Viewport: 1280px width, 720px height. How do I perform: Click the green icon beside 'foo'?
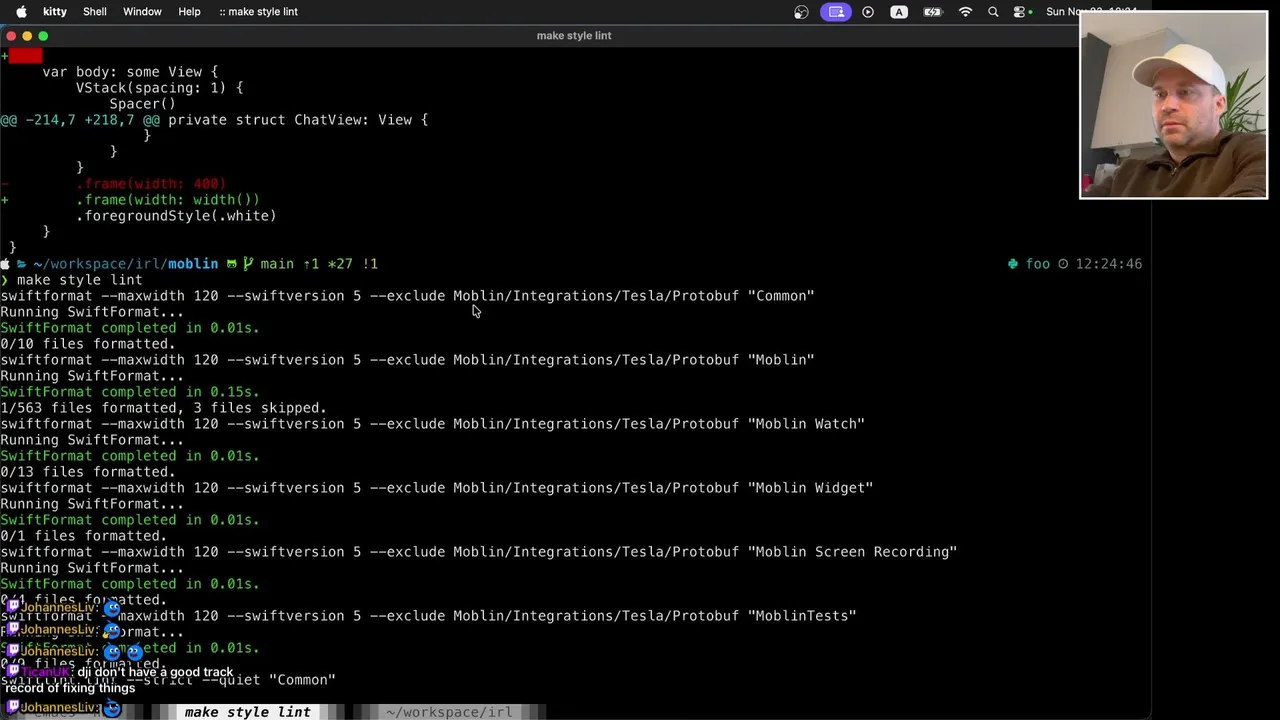pos(1013,264)
